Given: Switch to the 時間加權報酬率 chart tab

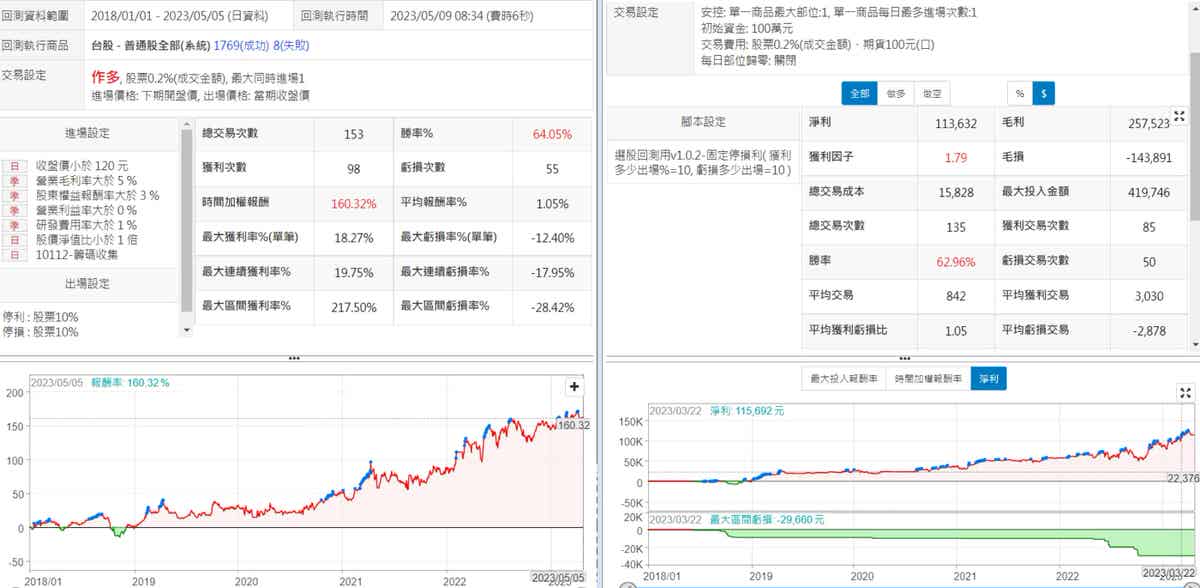Looking at the screenshot, I should (x=929, y=378).
